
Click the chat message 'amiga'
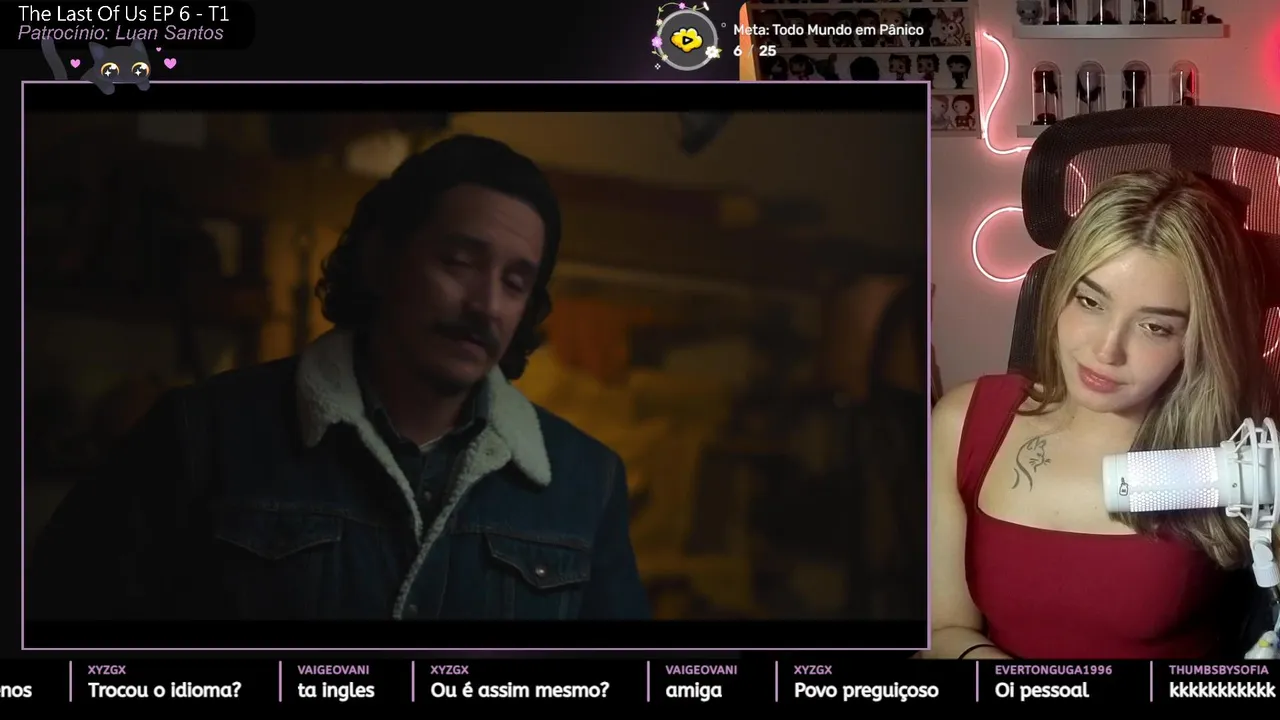coord(694,690)
